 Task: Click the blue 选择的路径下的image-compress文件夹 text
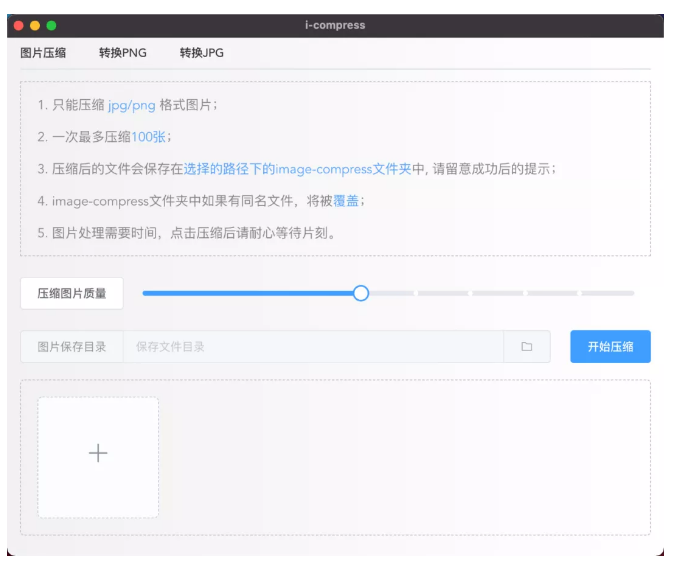[297, 169]
